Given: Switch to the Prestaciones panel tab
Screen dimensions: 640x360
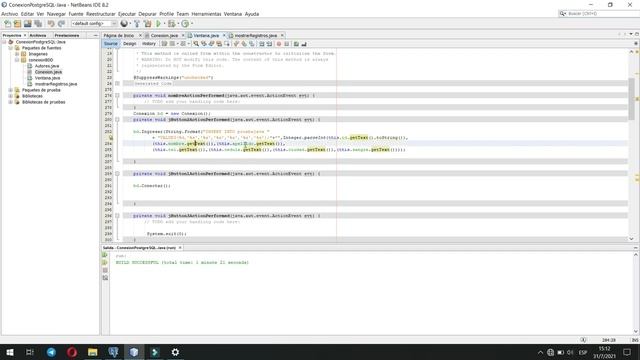Looking at the screenshot, I should [x=67, y=36].
